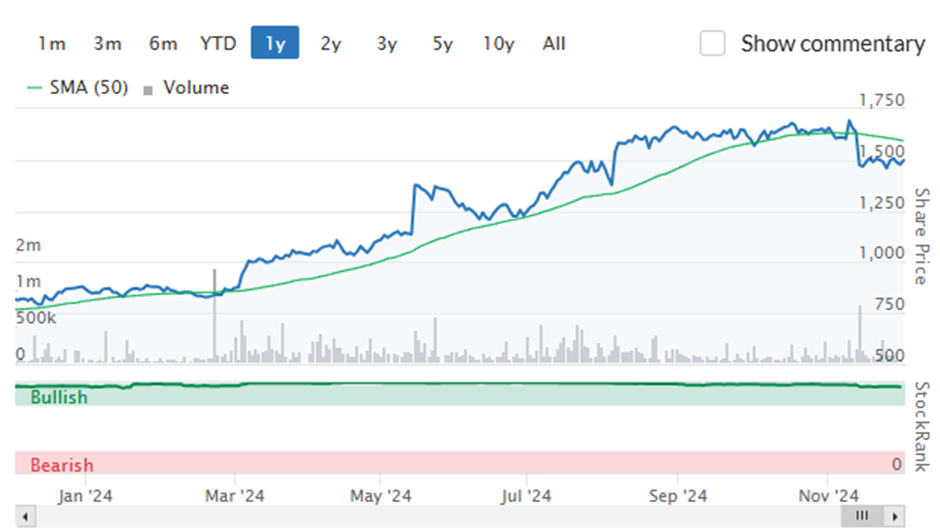940x532 pixels.
Task: Click the Sep '24 axis label
Action: click(x=678, y=496)
